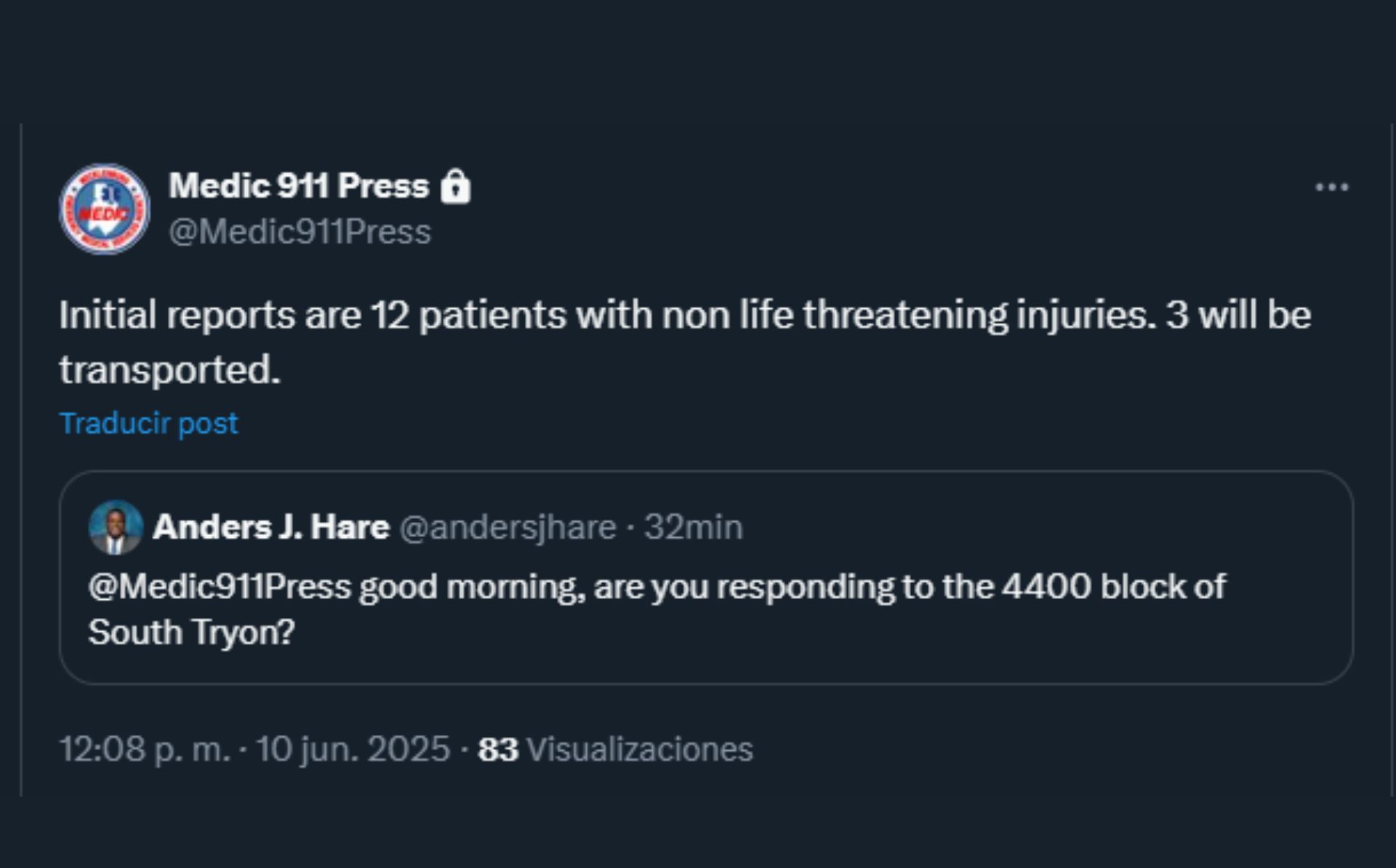Click Anders J. Hare's profile picture
The width and height of the screenshot is (1396, 868).
click(x=115, y=527)
